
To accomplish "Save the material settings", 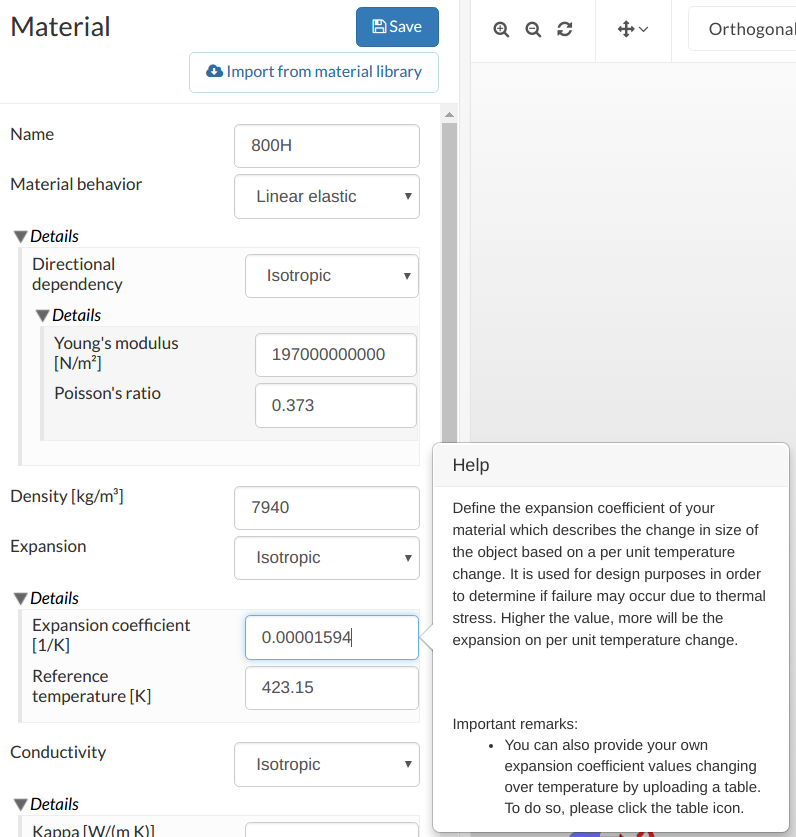I will [397, 27].
